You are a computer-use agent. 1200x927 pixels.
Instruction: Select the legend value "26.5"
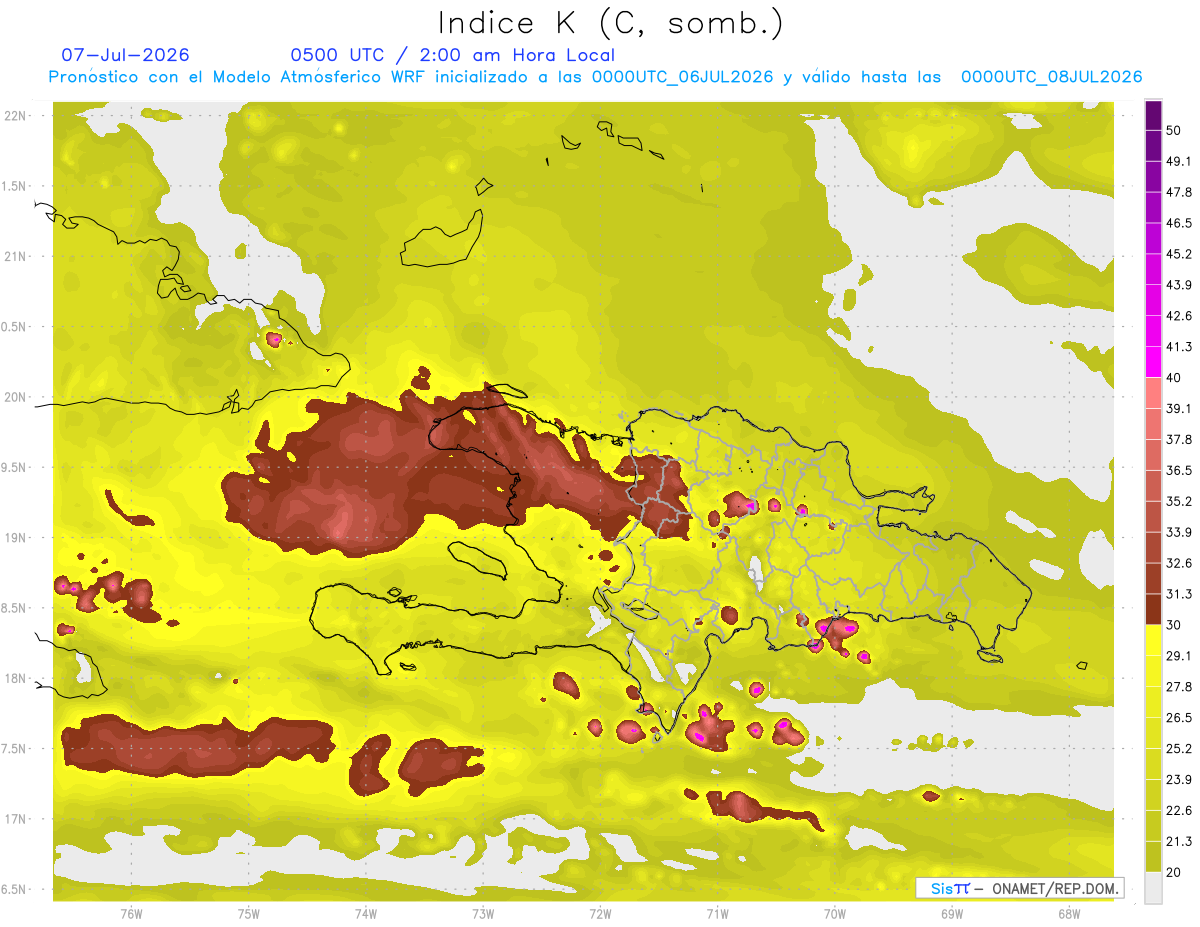1179,718
